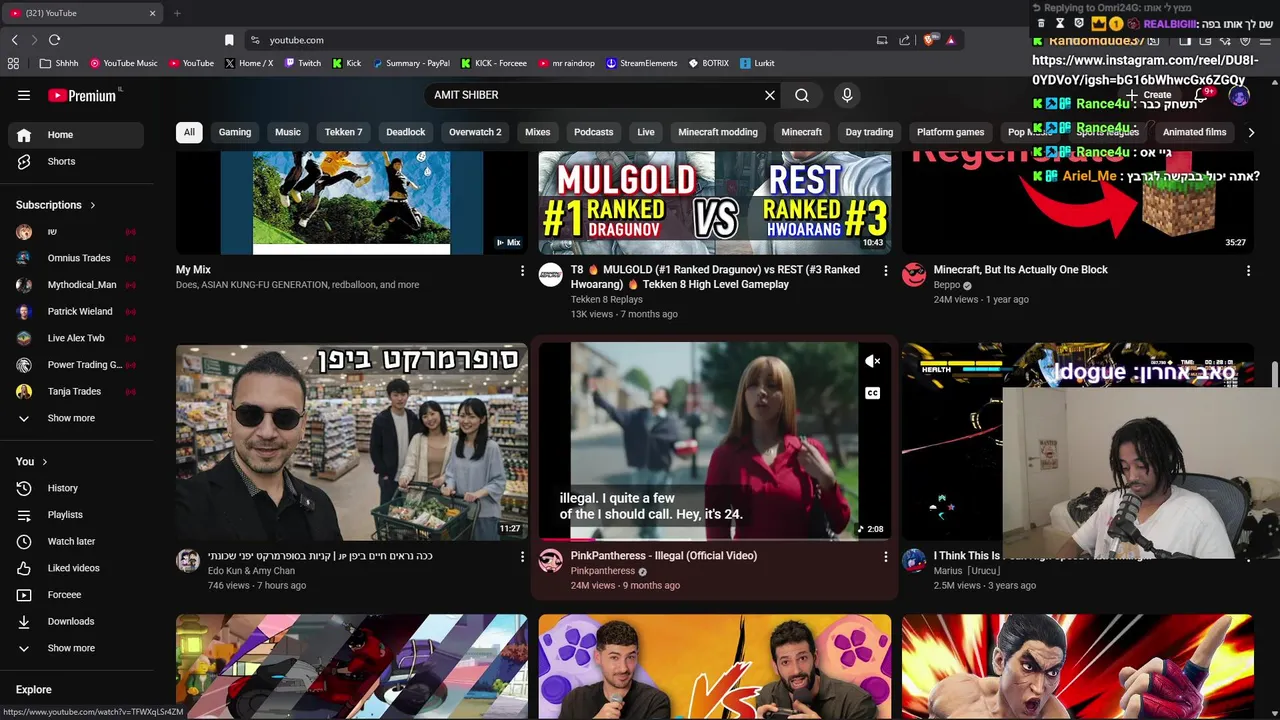
Task: Open a new browser tab with the plus button
Action: 177,13
